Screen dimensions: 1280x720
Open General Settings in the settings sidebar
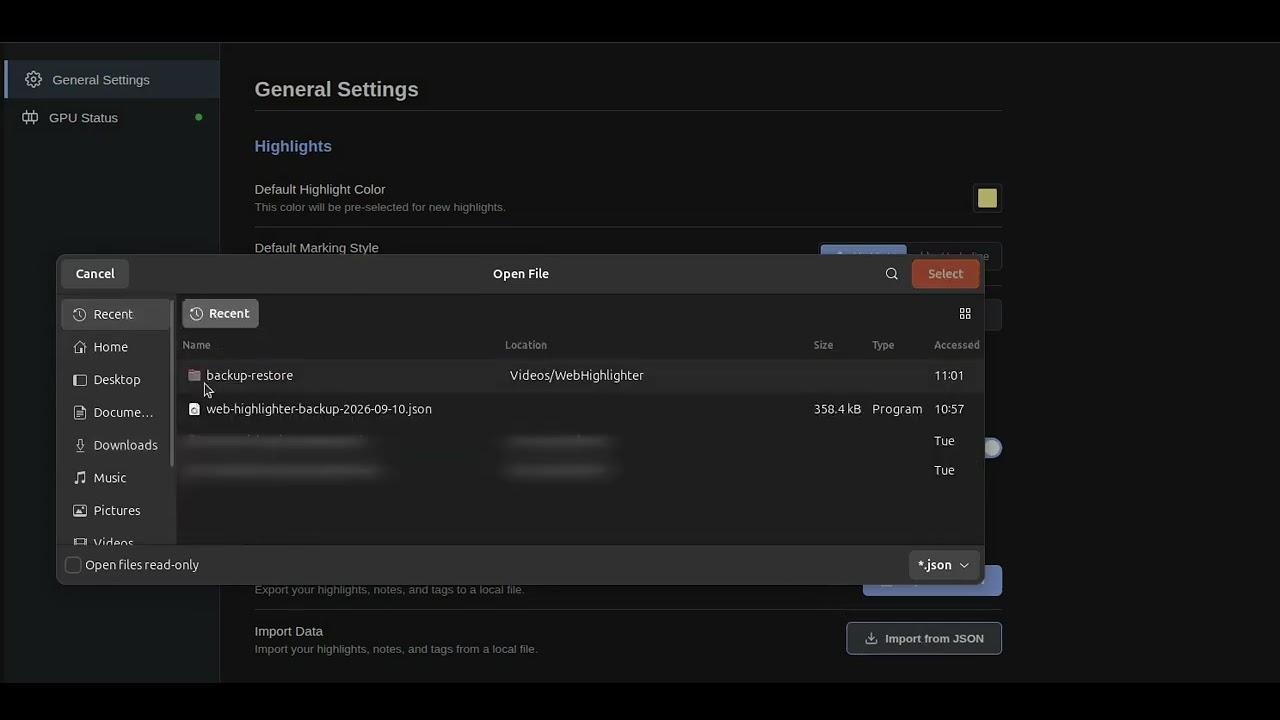[x=112, y=80]
